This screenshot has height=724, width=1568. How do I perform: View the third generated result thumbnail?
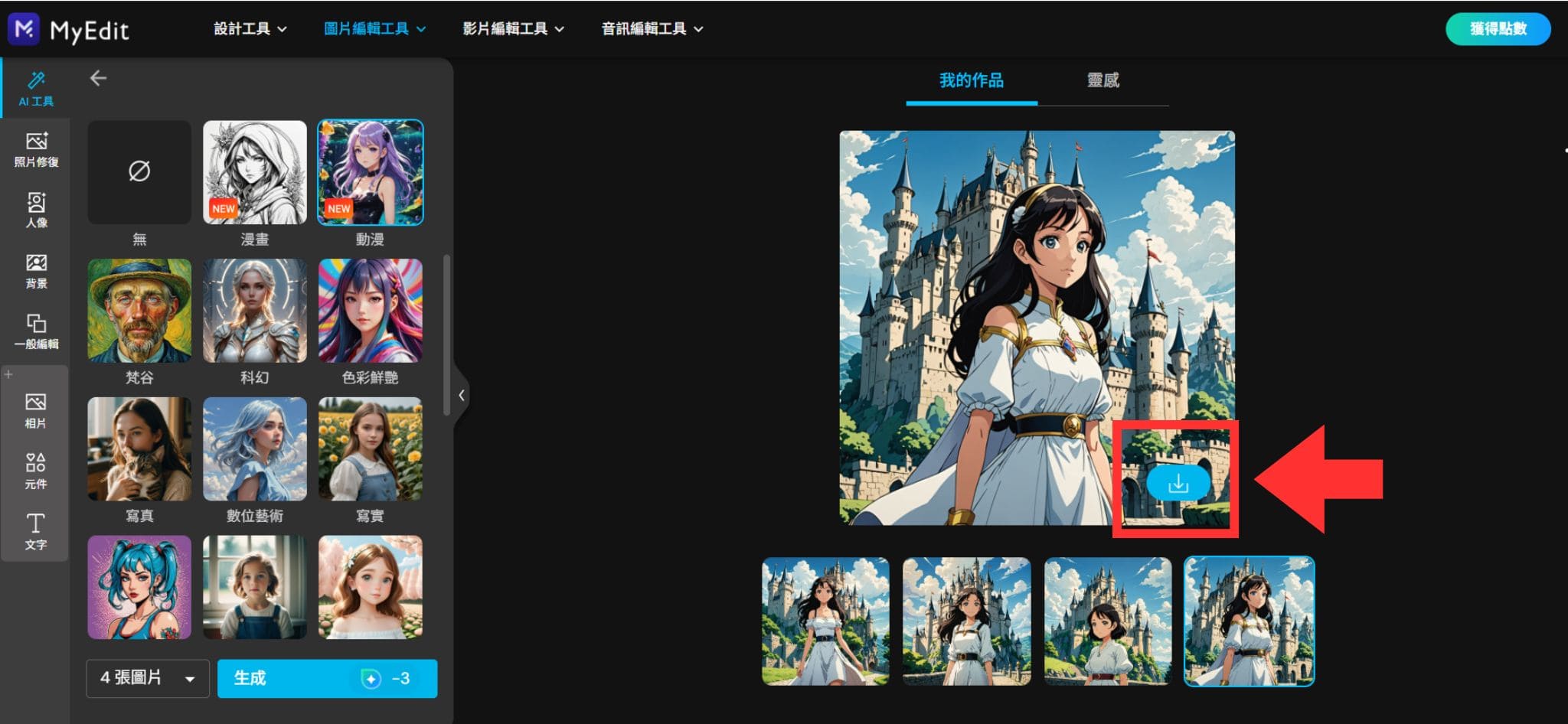tap(1108, 621)
